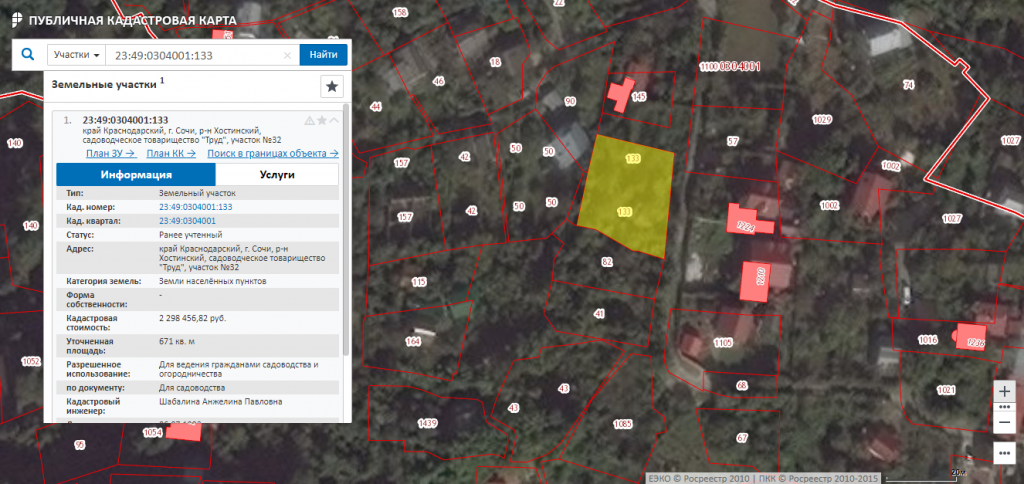Collapse the result card chevron
This screenshot has width=1024, height=484.
(333, 120)
